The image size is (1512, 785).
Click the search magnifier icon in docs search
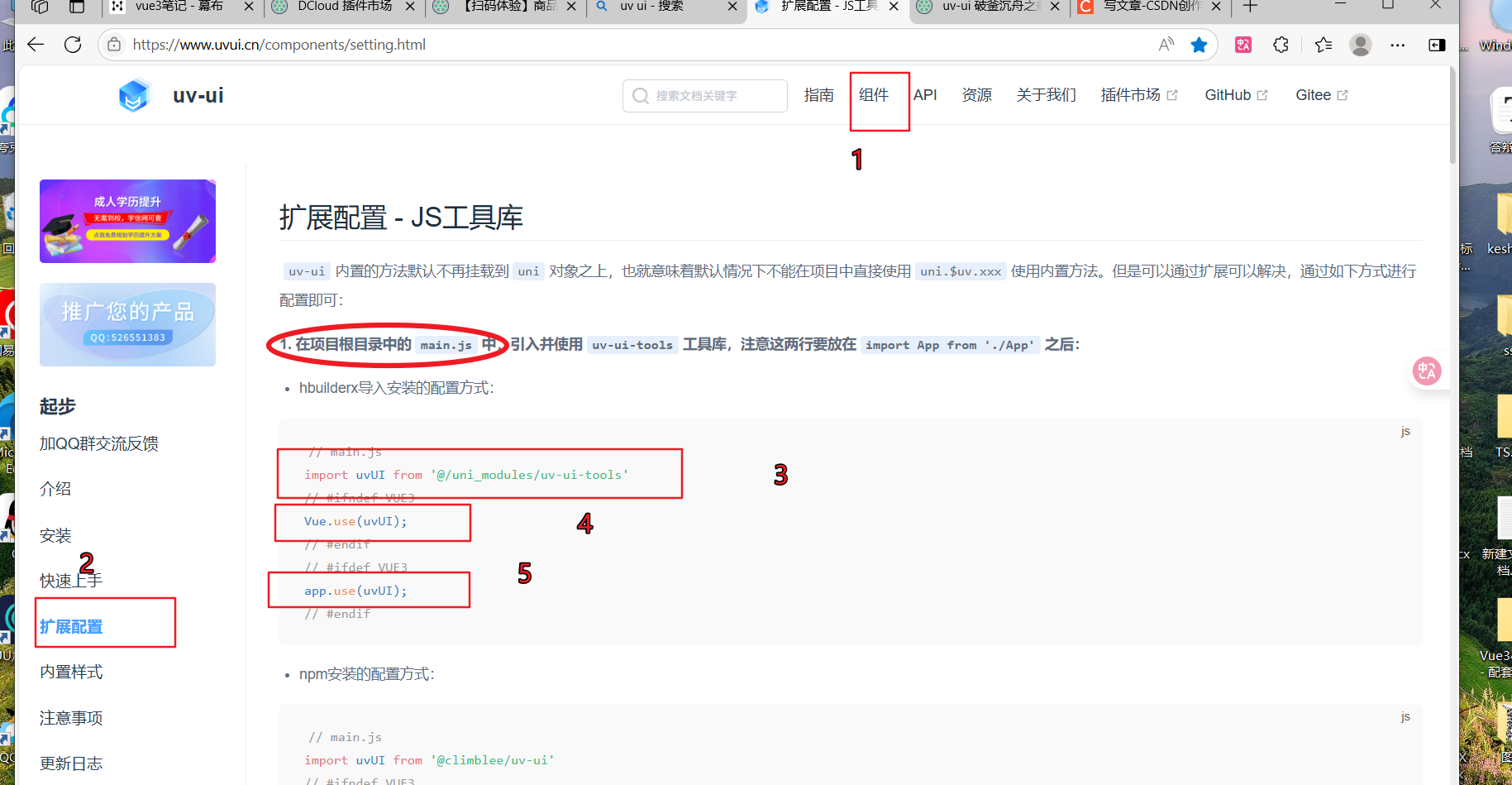pos(640,96)
